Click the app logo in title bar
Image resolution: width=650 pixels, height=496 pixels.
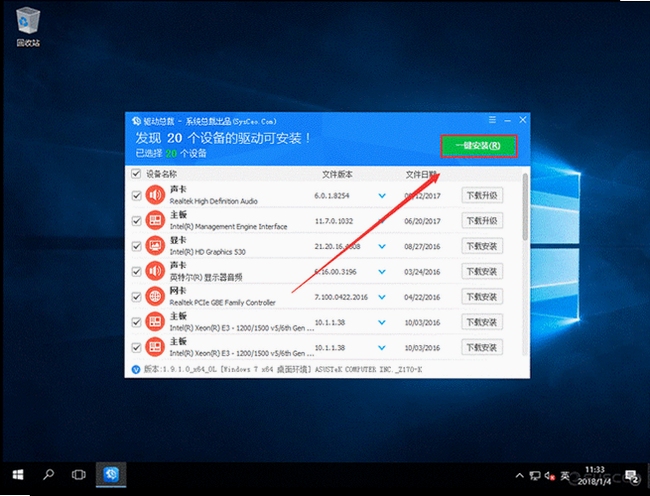coord(136,121)
